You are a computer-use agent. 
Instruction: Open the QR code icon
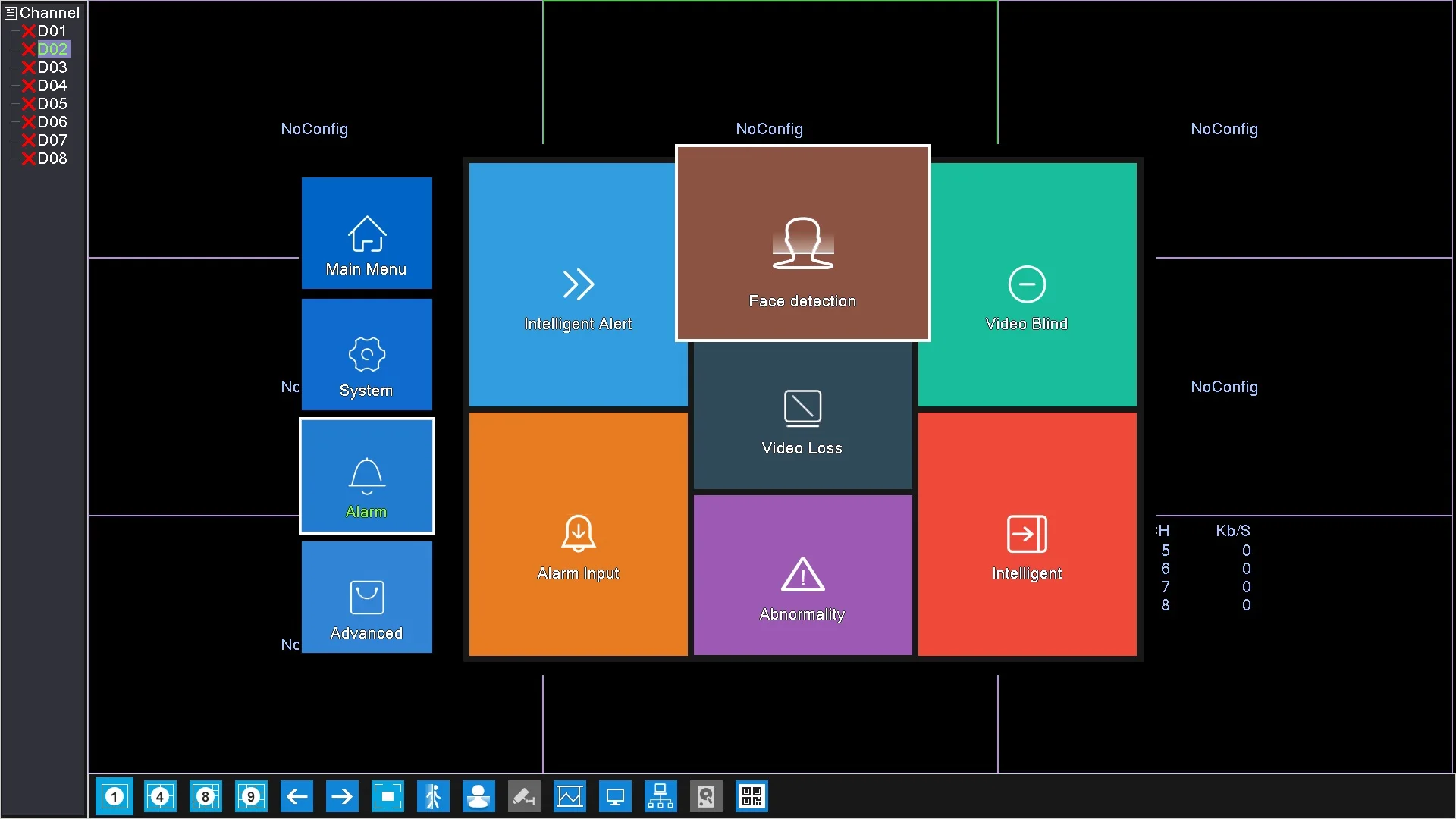click(752, 796)
